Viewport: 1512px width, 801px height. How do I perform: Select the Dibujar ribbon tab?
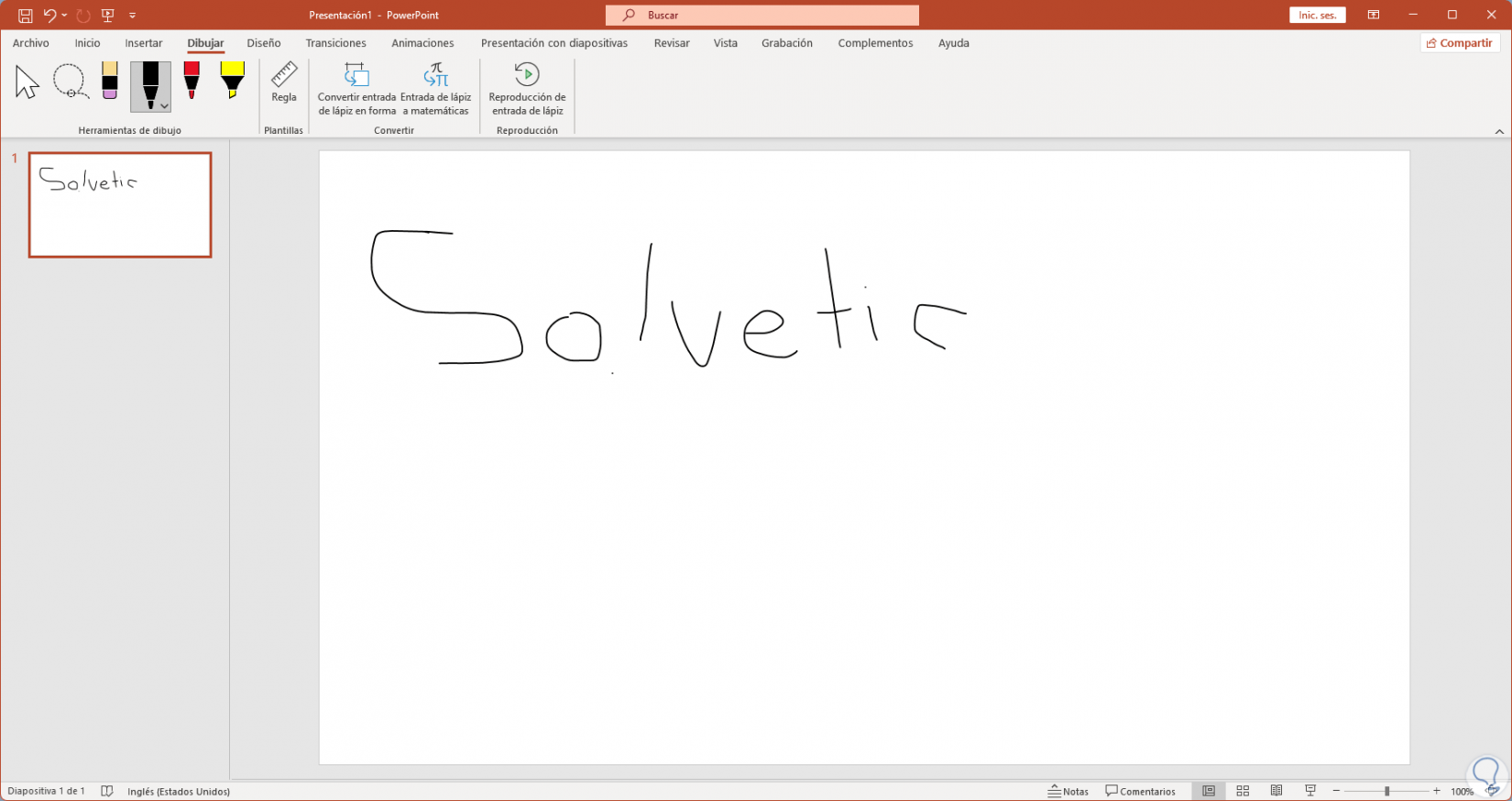click(x=206, y=43)
